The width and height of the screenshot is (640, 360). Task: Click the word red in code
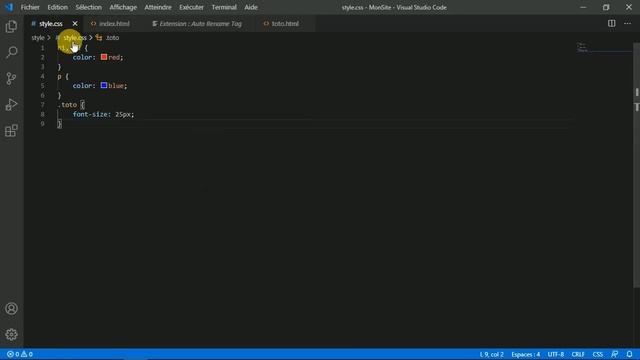[x=114, y=58]
